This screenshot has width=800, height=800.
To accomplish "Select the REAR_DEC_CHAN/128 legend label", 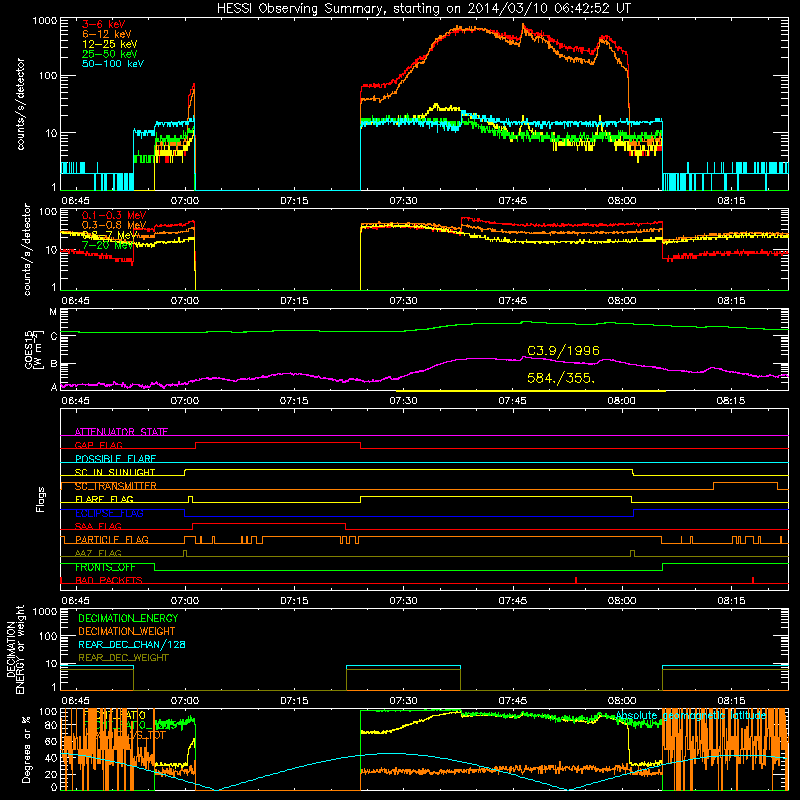I will 132,644.
